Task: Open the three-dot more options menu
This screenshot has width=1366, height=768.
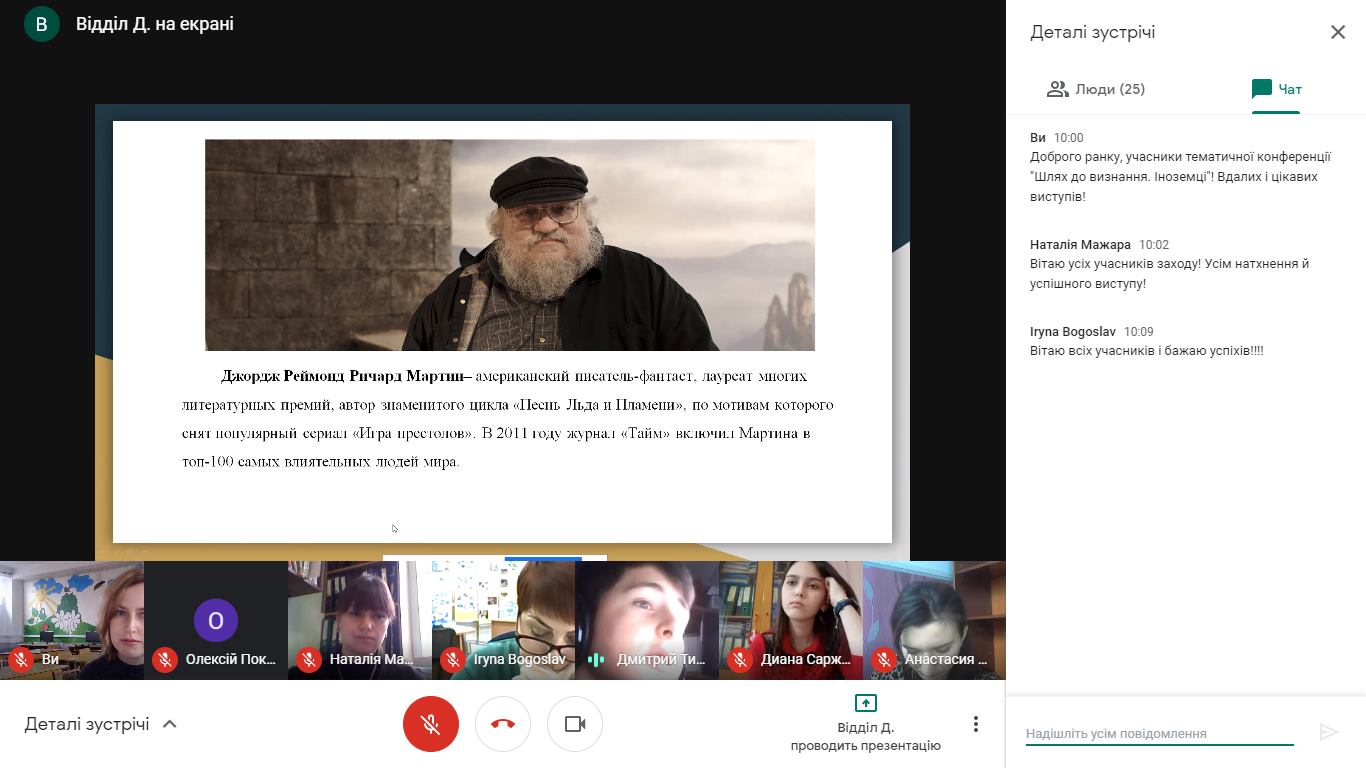Action: tap(975, 724)
